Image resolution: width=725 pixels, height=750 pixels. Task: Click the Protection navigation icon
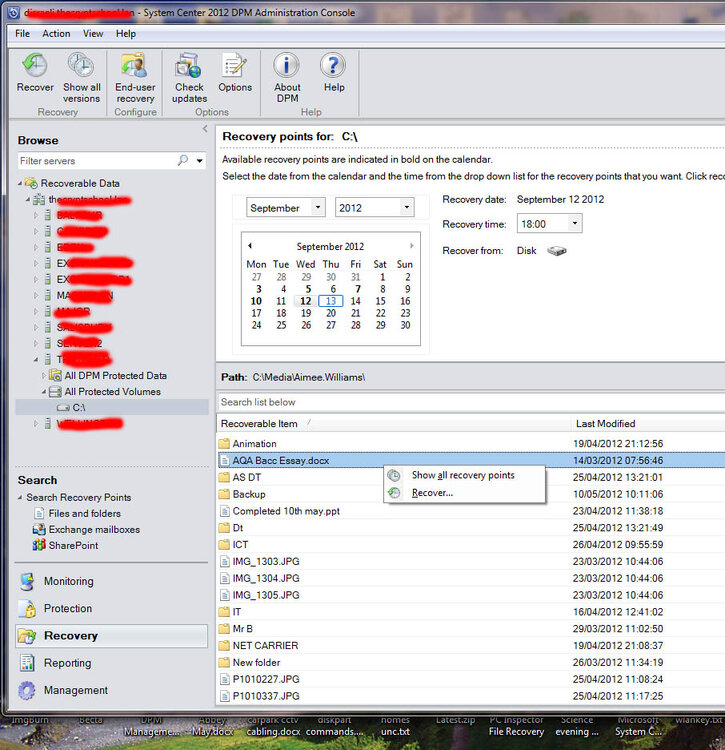click(27, 608)
